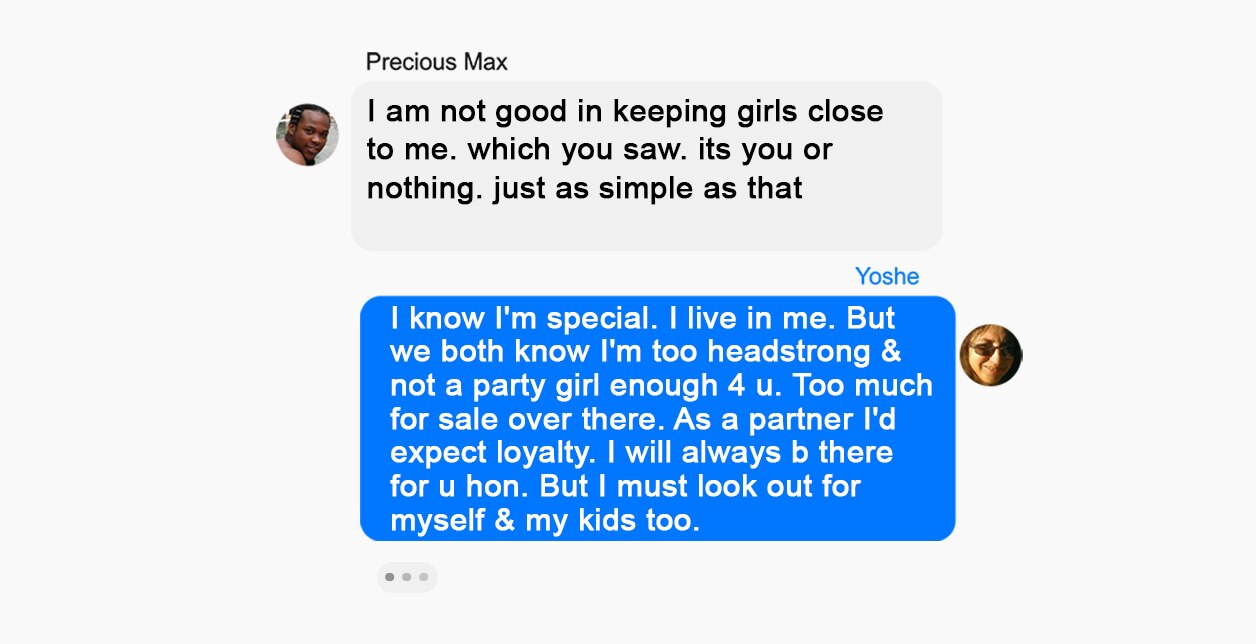Click the sunglasses in Yoshe's avatar photo
Viewport: 1256px width, 644px height.
(x=990, y=347)
